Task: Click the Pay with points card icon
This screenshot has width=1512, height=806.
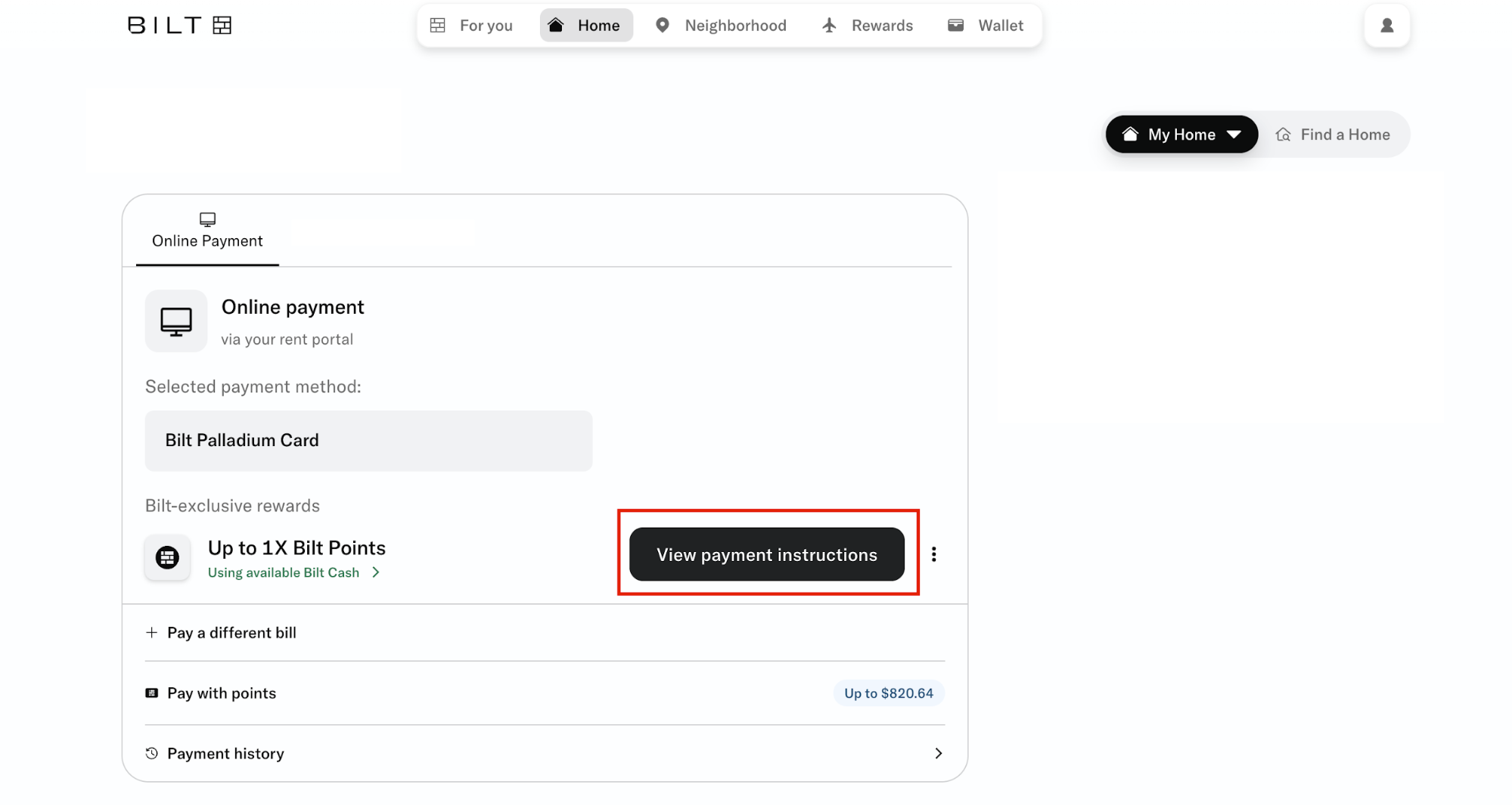Action: point(152,693)
